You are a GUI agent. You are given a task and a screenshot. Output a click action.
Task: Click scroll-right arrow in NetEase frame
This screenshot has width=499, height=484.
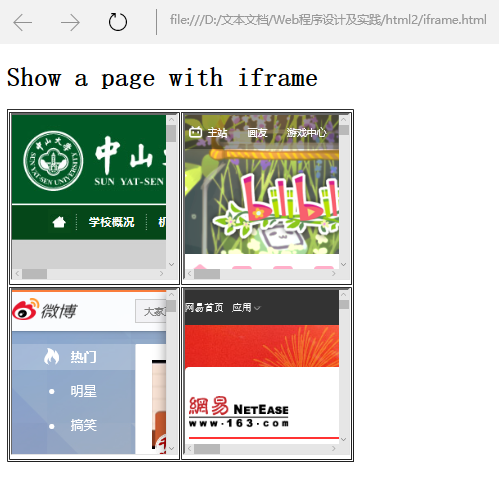coord(334,449)
